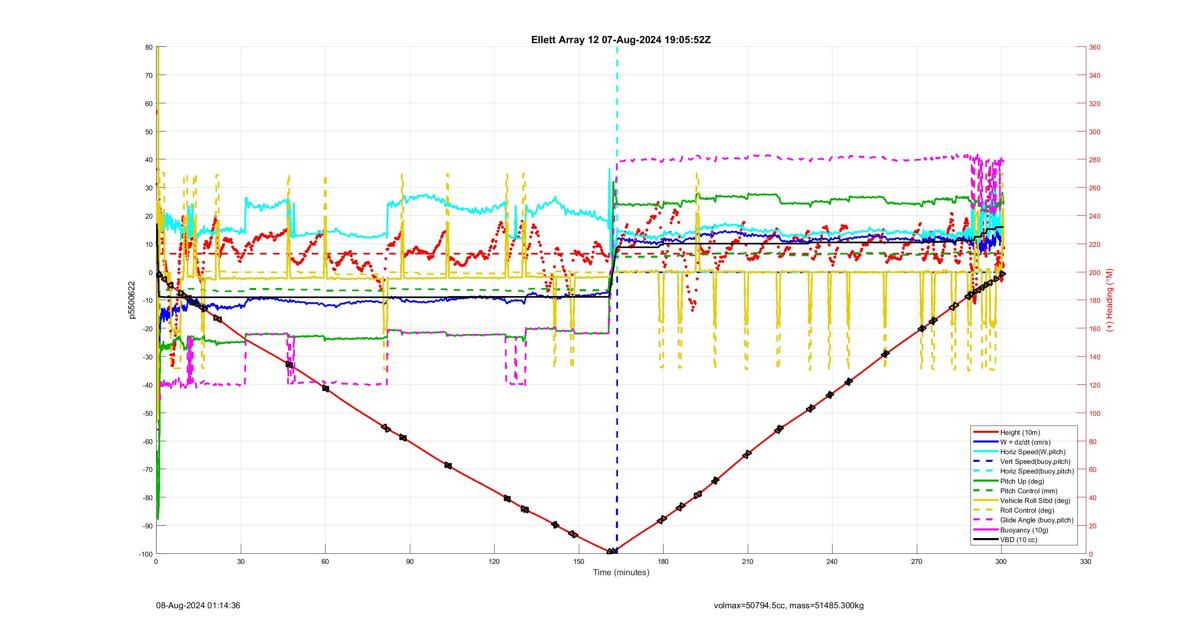Click the right heading axis tick "100"

[x=1095, y=413]
